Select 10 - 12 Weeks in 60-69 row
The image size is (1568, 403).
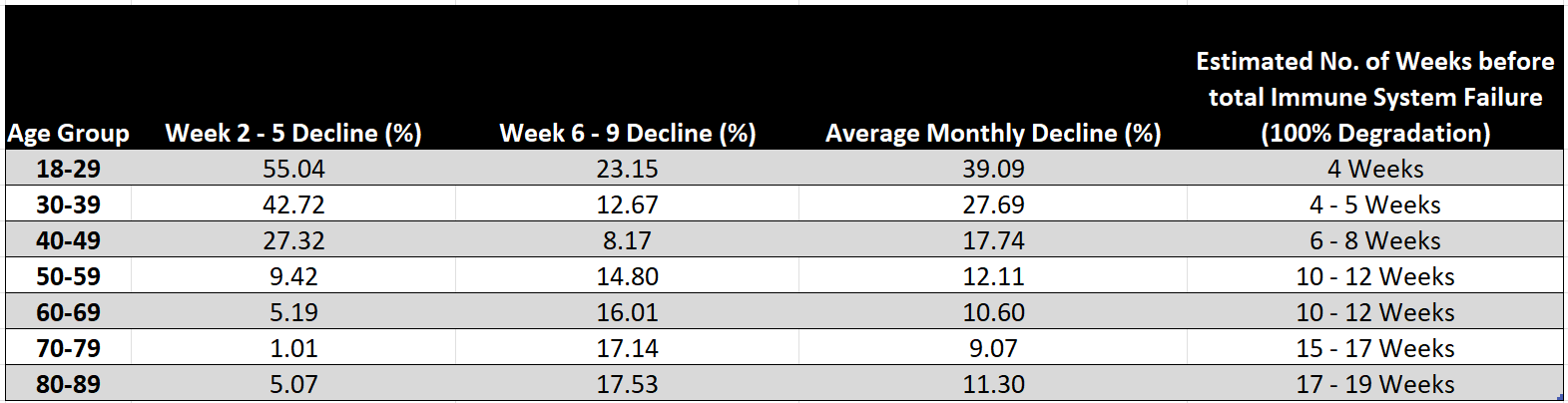(x=1374, y=312)
